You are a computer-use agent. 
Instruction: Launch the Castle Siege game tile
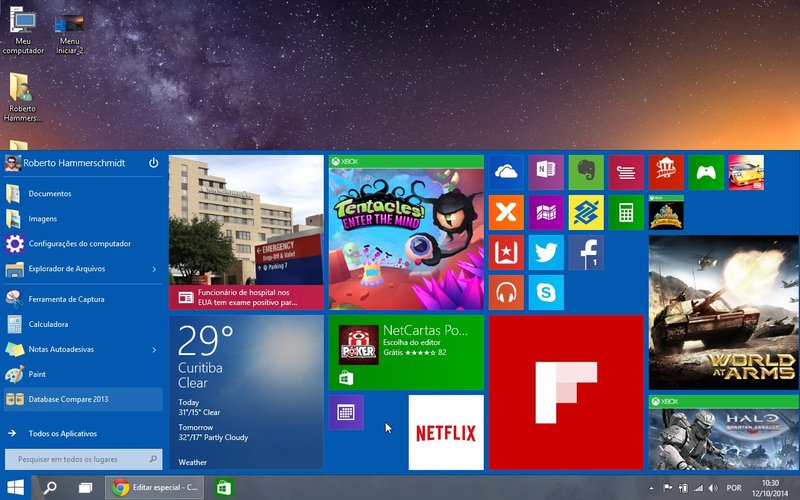[666, 212]
